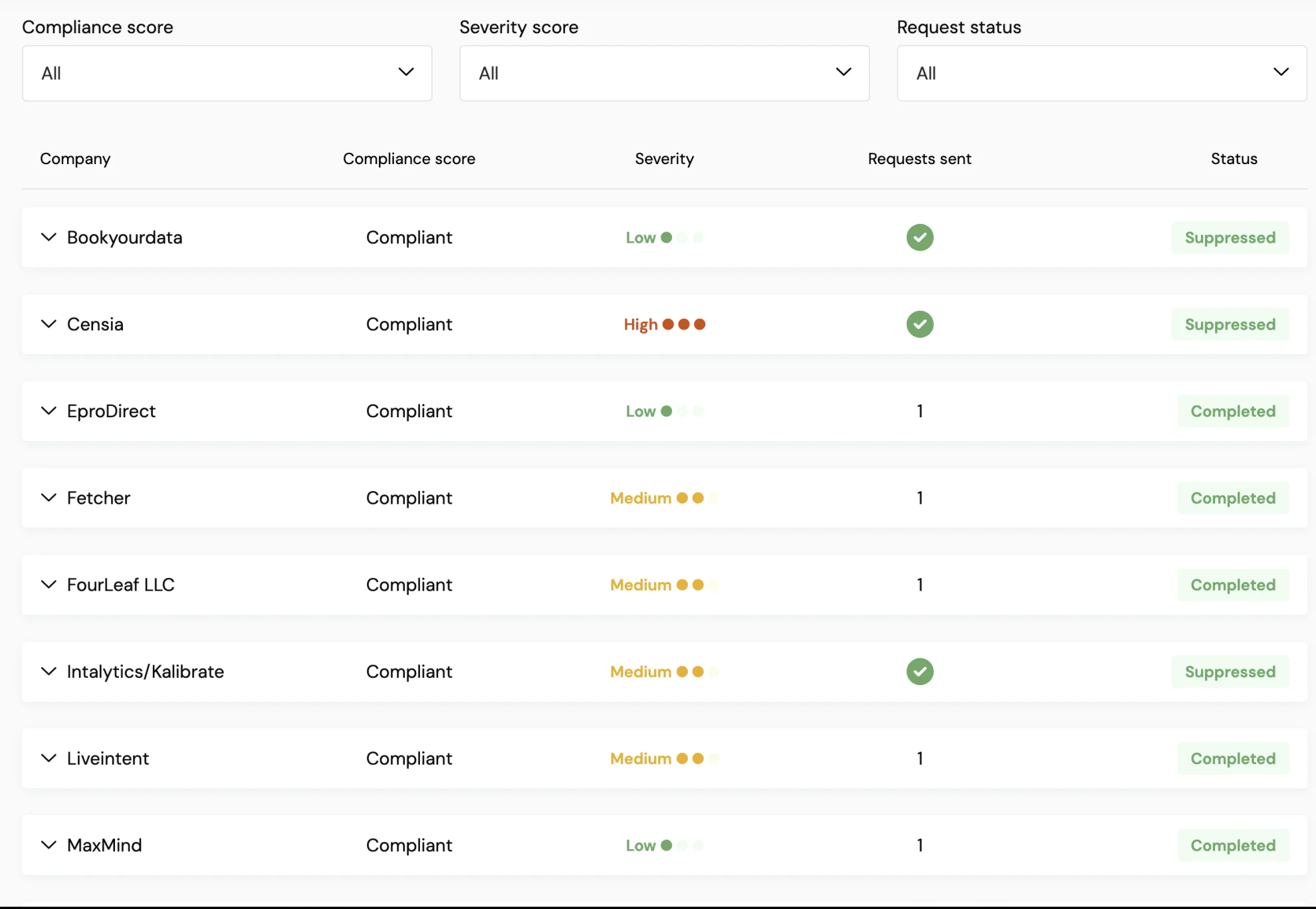The width and height of the screenshot is (1316, 909).
Task: Click Compliant in the Censia row
Action: click(409, 324)
